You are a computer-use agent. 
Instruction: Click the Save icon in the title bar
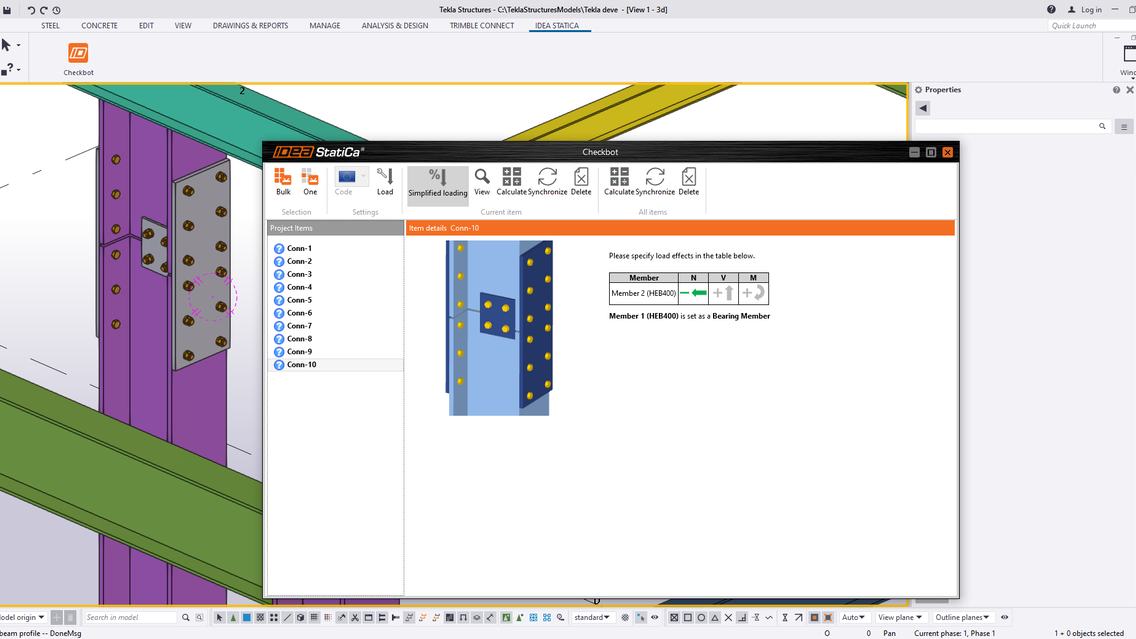pos(7,10)
